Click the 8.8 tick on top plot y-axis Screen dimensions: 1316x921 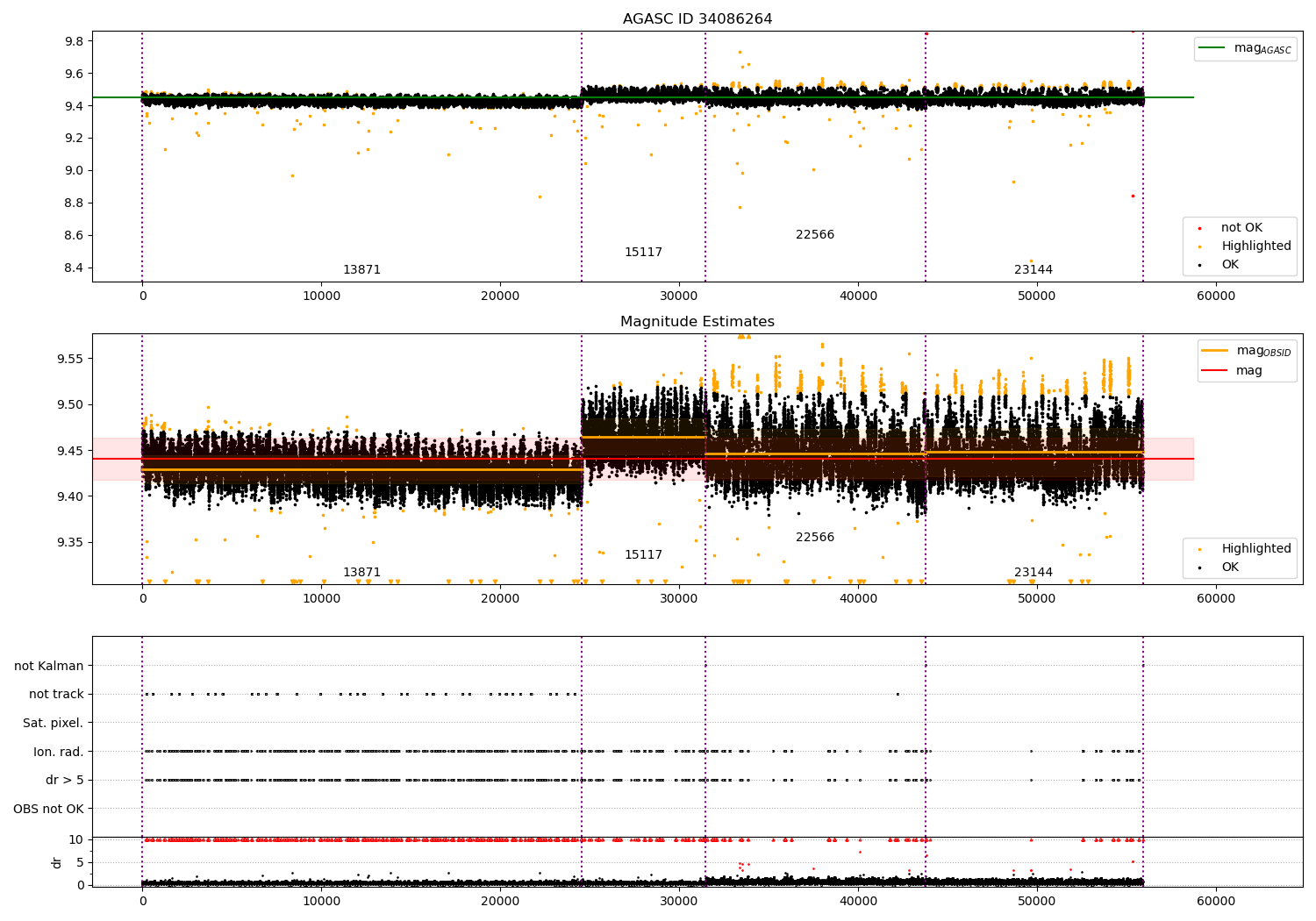pos(74,203)
